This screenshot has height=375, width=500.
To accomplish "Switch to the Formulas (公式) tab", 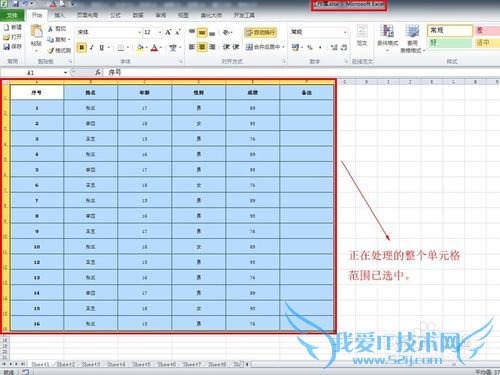I will point(115,15).
